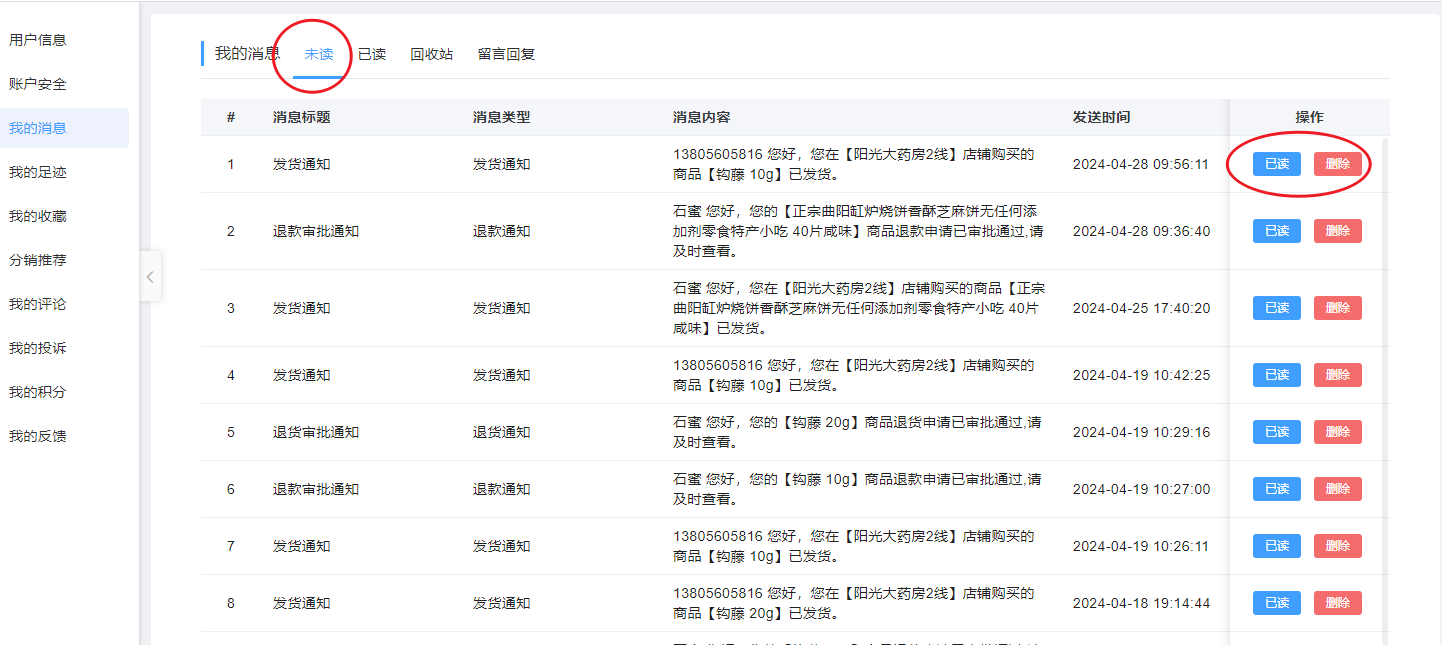The image size is (1442, 645).
Task: Click the timestamp 2024-04-28 09:36:40
Action: click(1141, 231)
